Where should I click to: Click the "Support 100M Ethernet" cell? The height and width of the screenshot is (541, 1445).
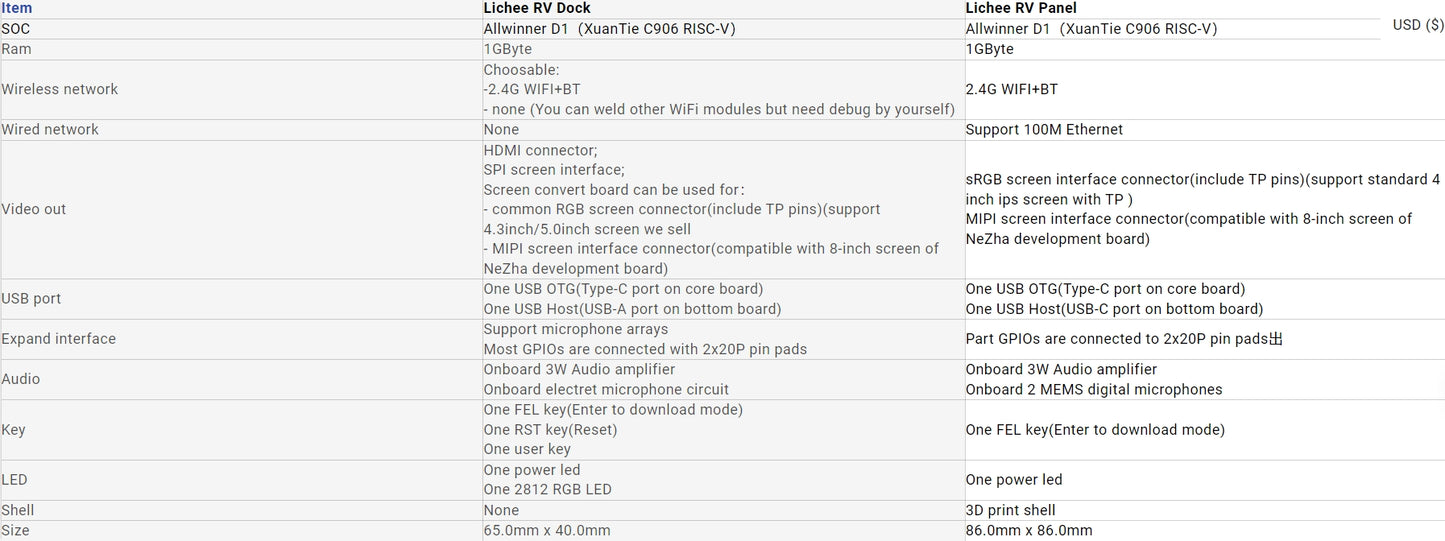(x=1044, y=129)
